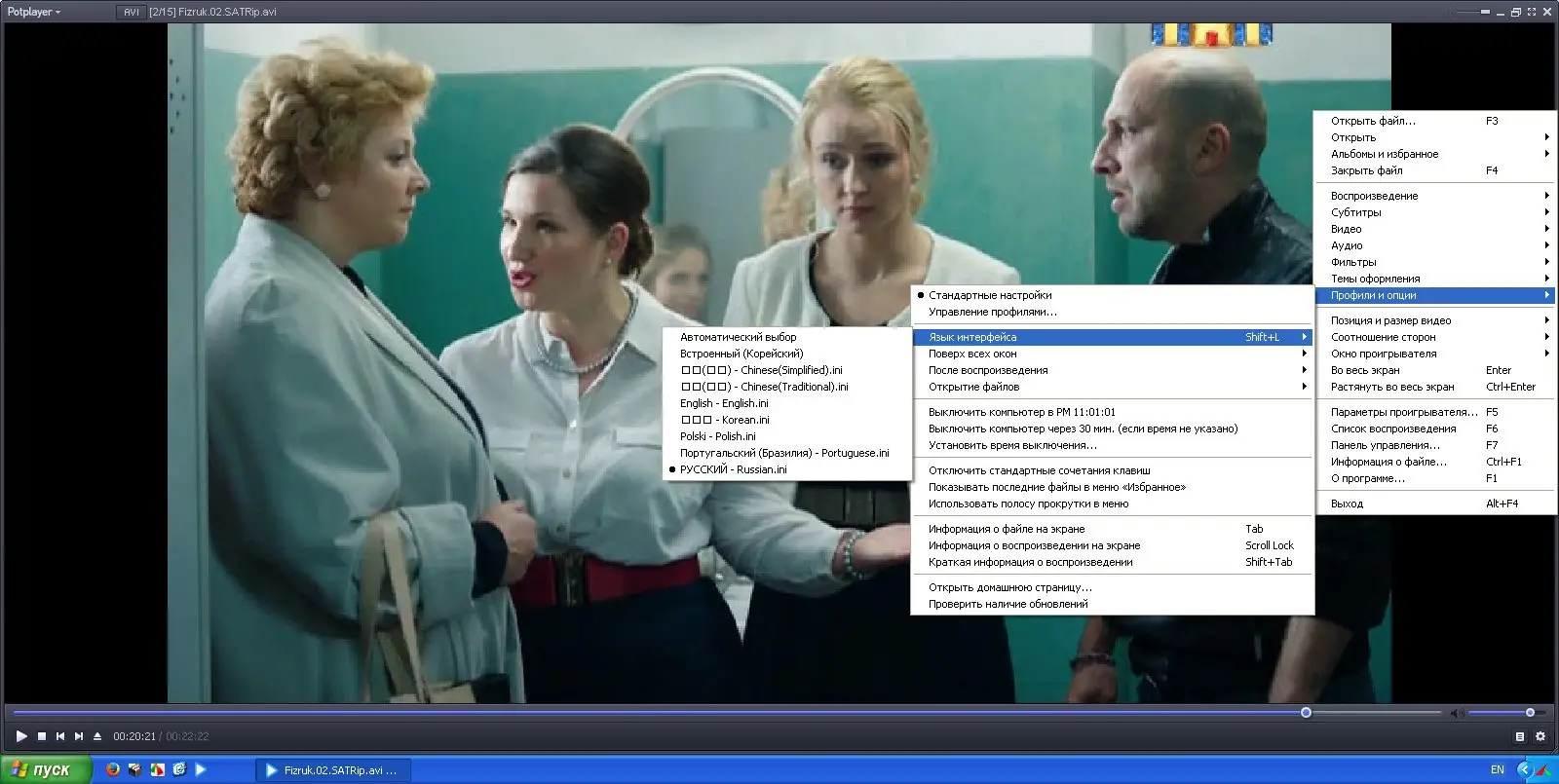Click Закрыть файл menu entry
Viewport: 1559px width, 784px height.
pyautogui.click(x=1434, y=170)
